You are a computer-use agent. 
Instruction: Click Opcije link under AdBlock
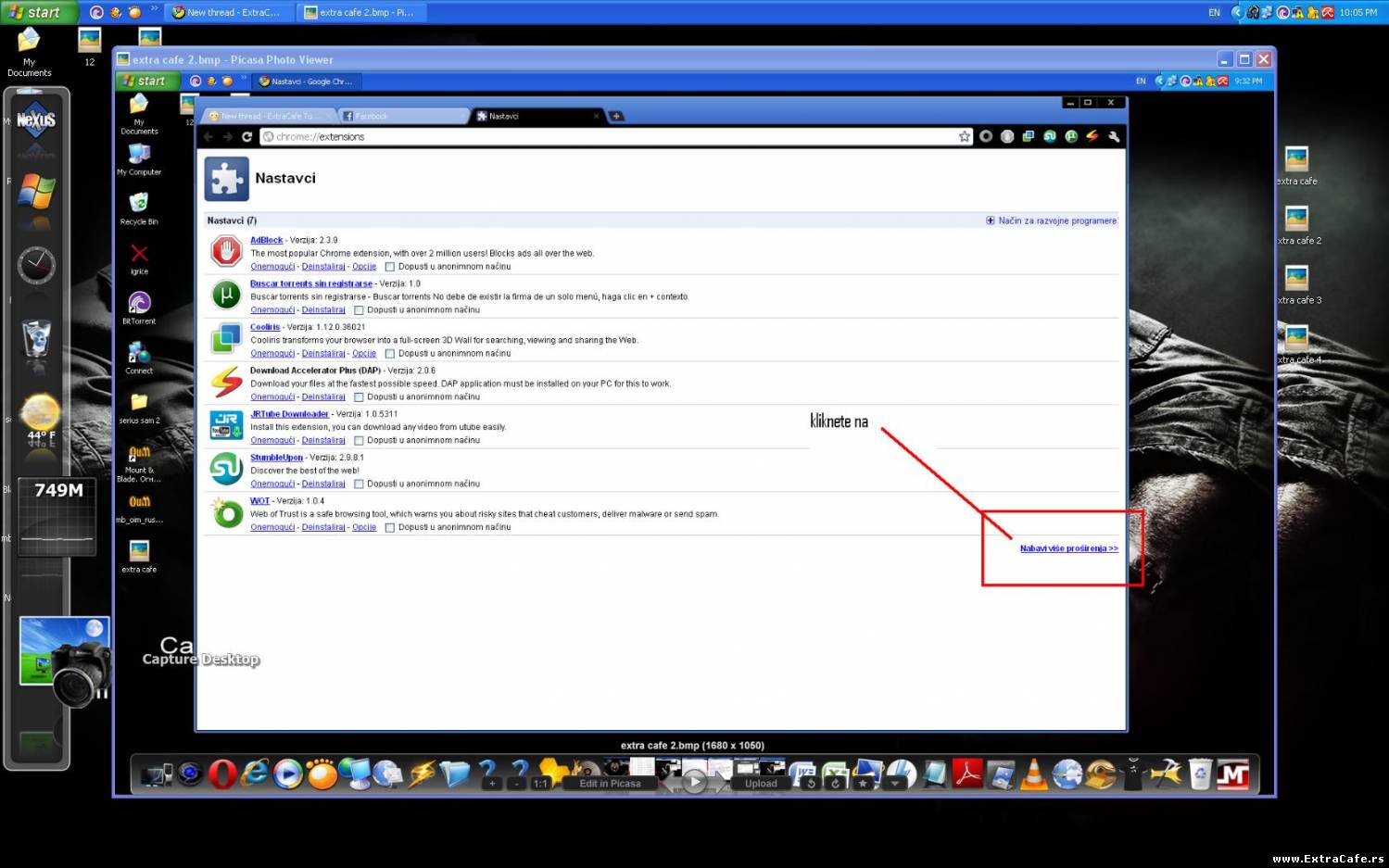(364, 267)
